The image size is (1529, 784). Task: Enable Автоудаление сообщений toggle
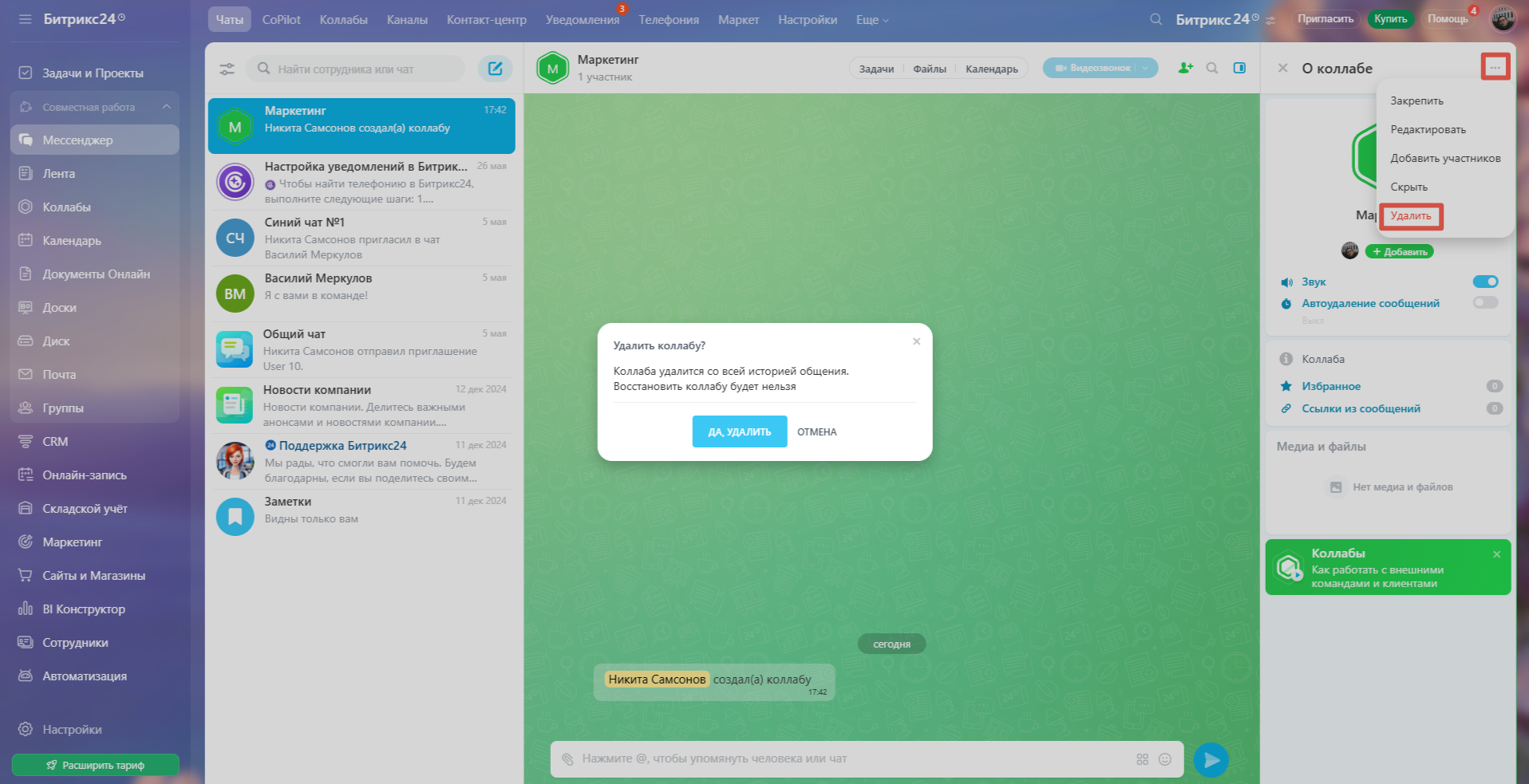click(1485, 302)
